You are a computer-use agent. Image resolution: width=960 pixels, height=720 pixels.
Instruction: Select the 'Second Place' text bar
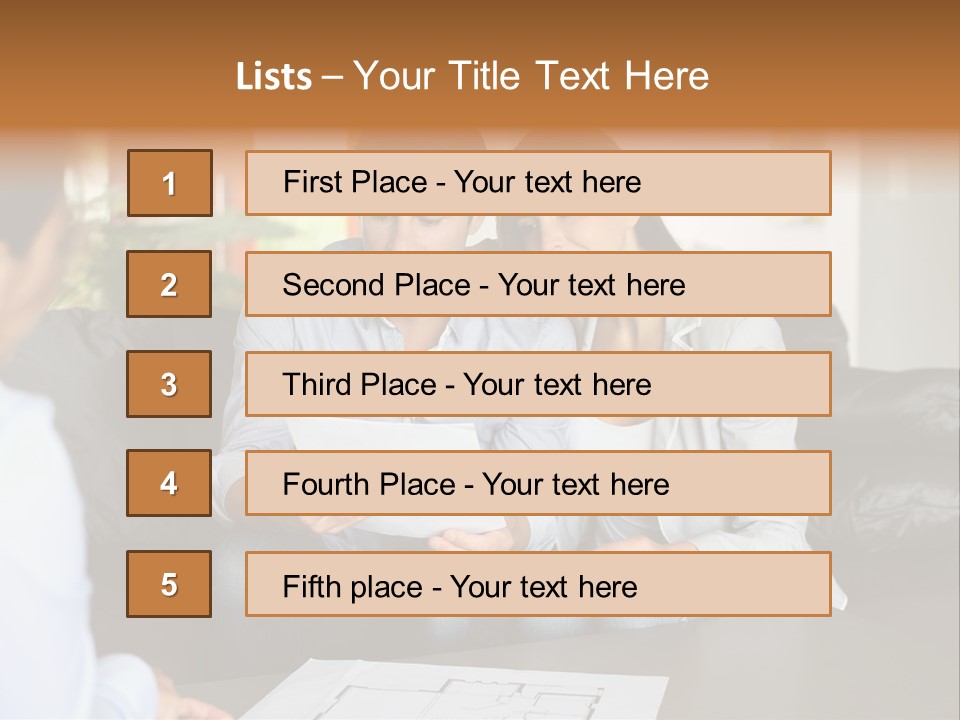538,284
